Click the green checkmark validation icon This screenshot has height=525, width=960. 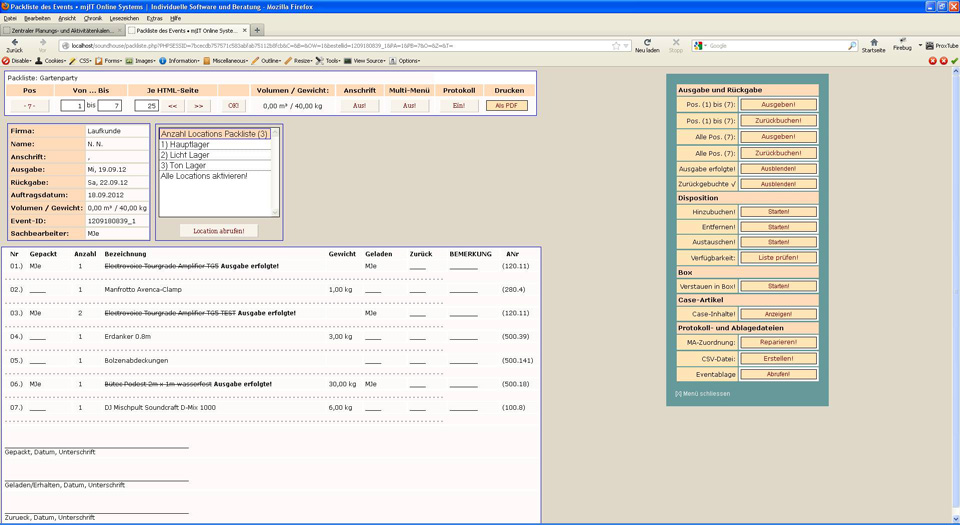(954, 61)
